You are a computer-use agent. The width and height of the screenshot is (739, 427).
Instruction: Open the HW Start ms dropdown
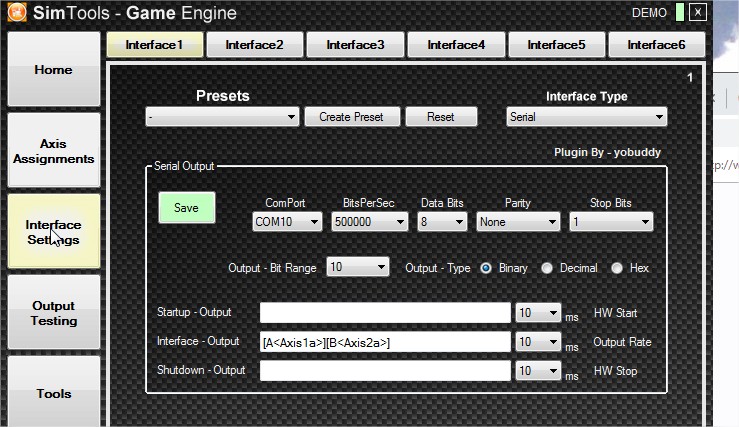click(x=538, y=313)
